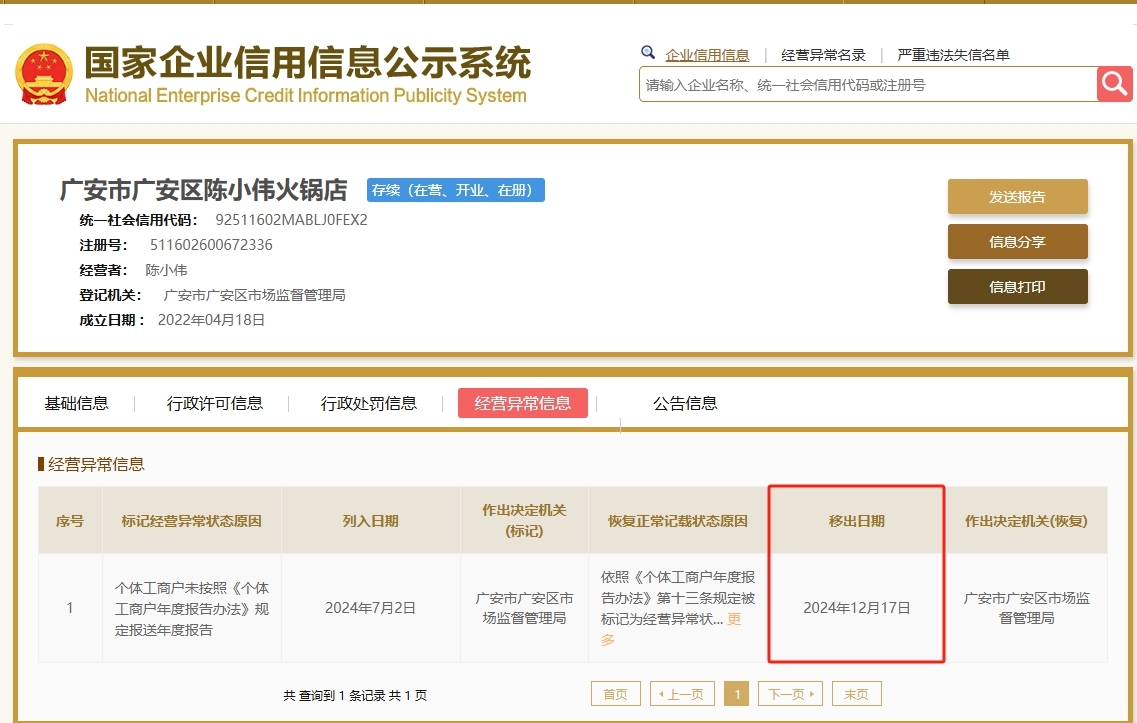The image size is (1137, 723).
Task: Click the national emblem logo
Action: [x=44, y=74]
